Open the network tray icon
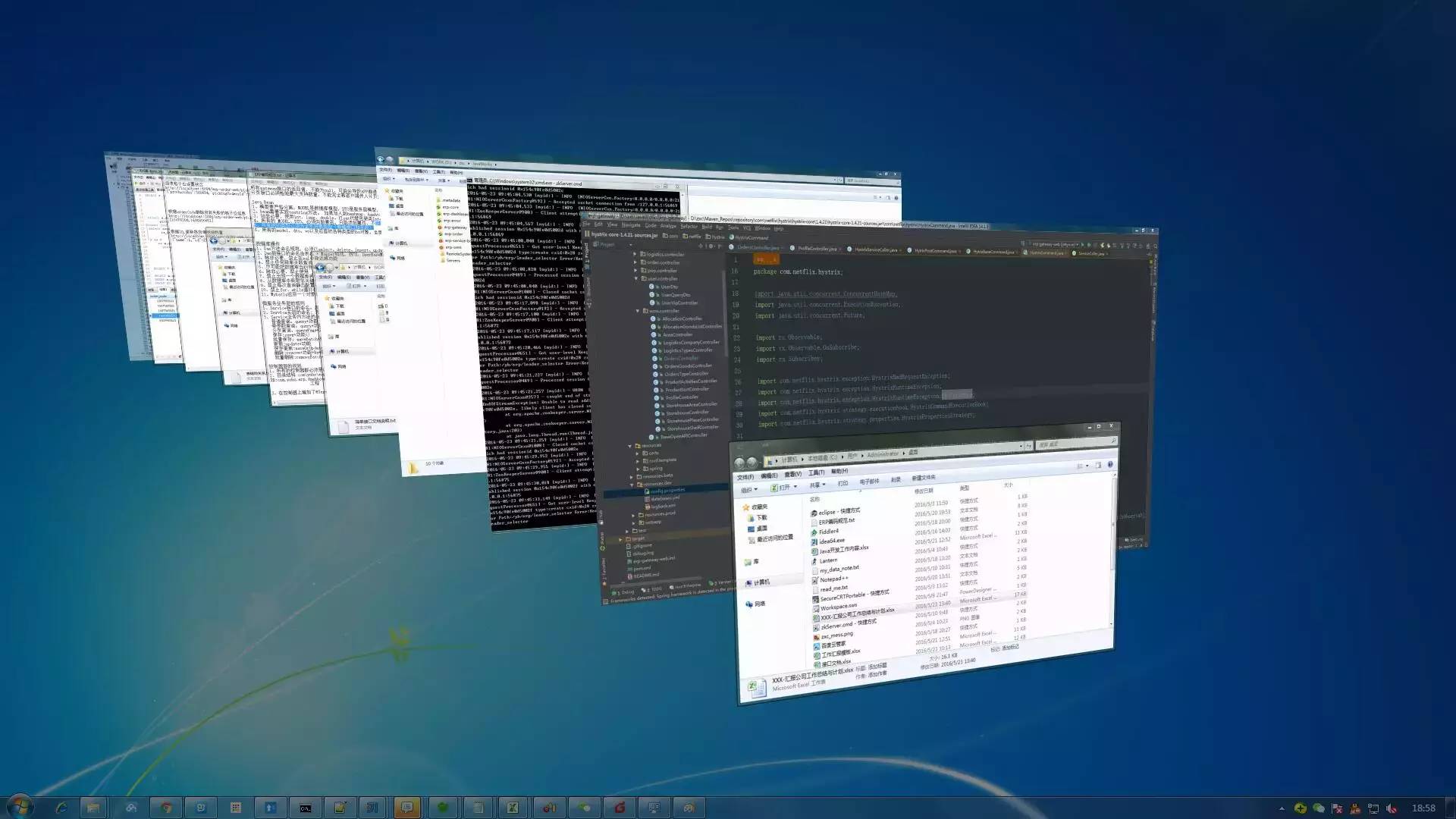1456x819 pixels. (x=1373, y=808)
